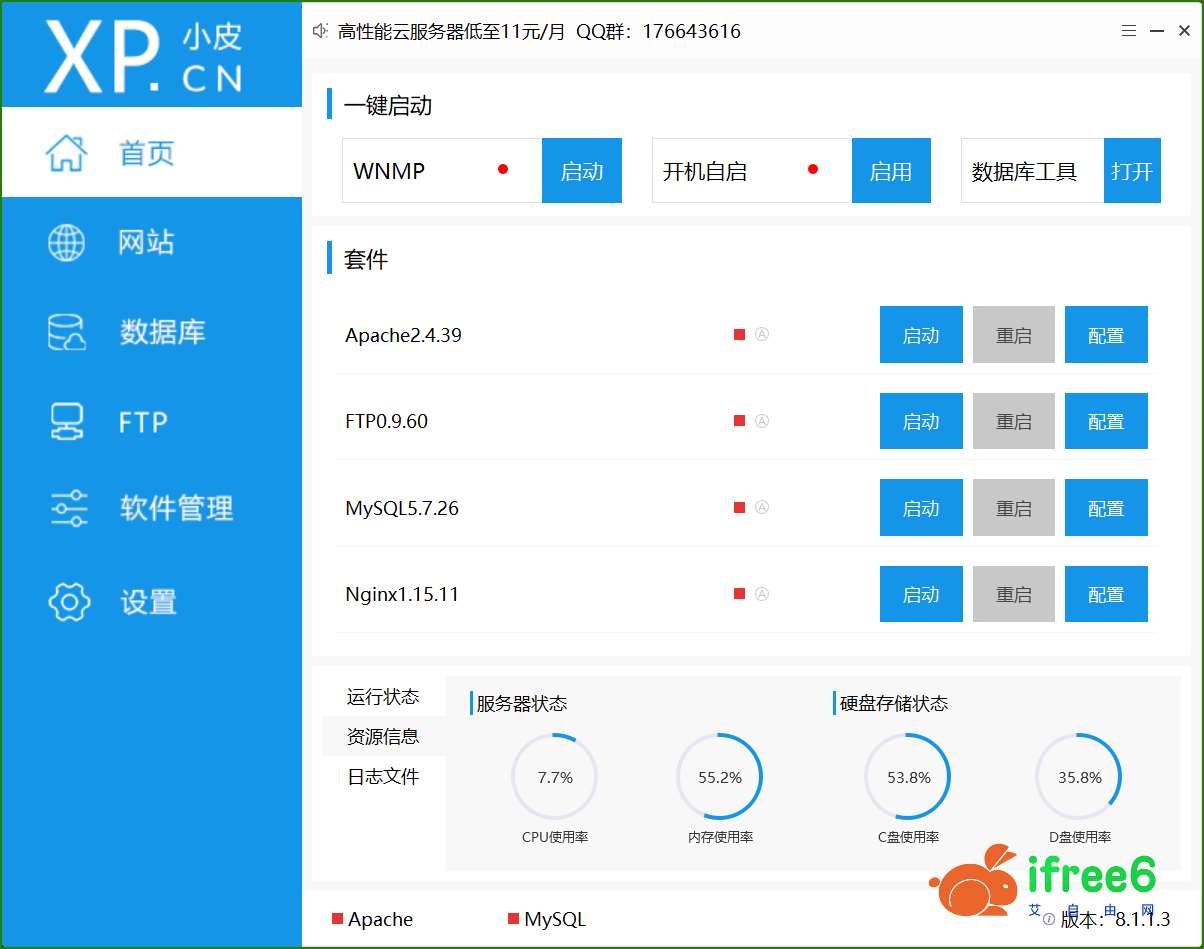Image resolution: width=1204 pixels, height=949 pixels.
Task: Click the FTP server icon
Action: click(x=67, y=422)
